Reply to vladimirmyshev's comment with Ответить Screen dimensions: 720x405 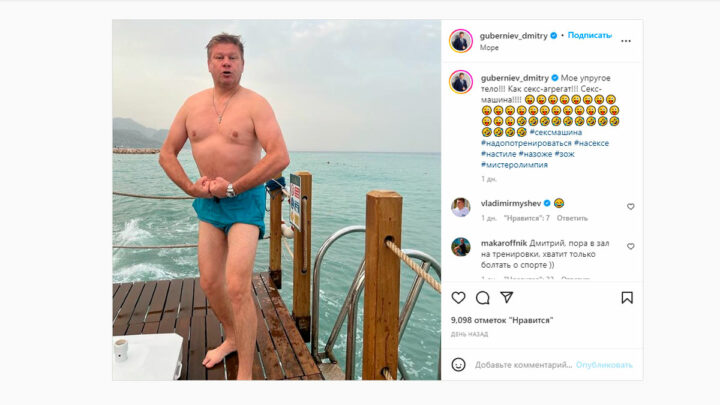(572, 218)
